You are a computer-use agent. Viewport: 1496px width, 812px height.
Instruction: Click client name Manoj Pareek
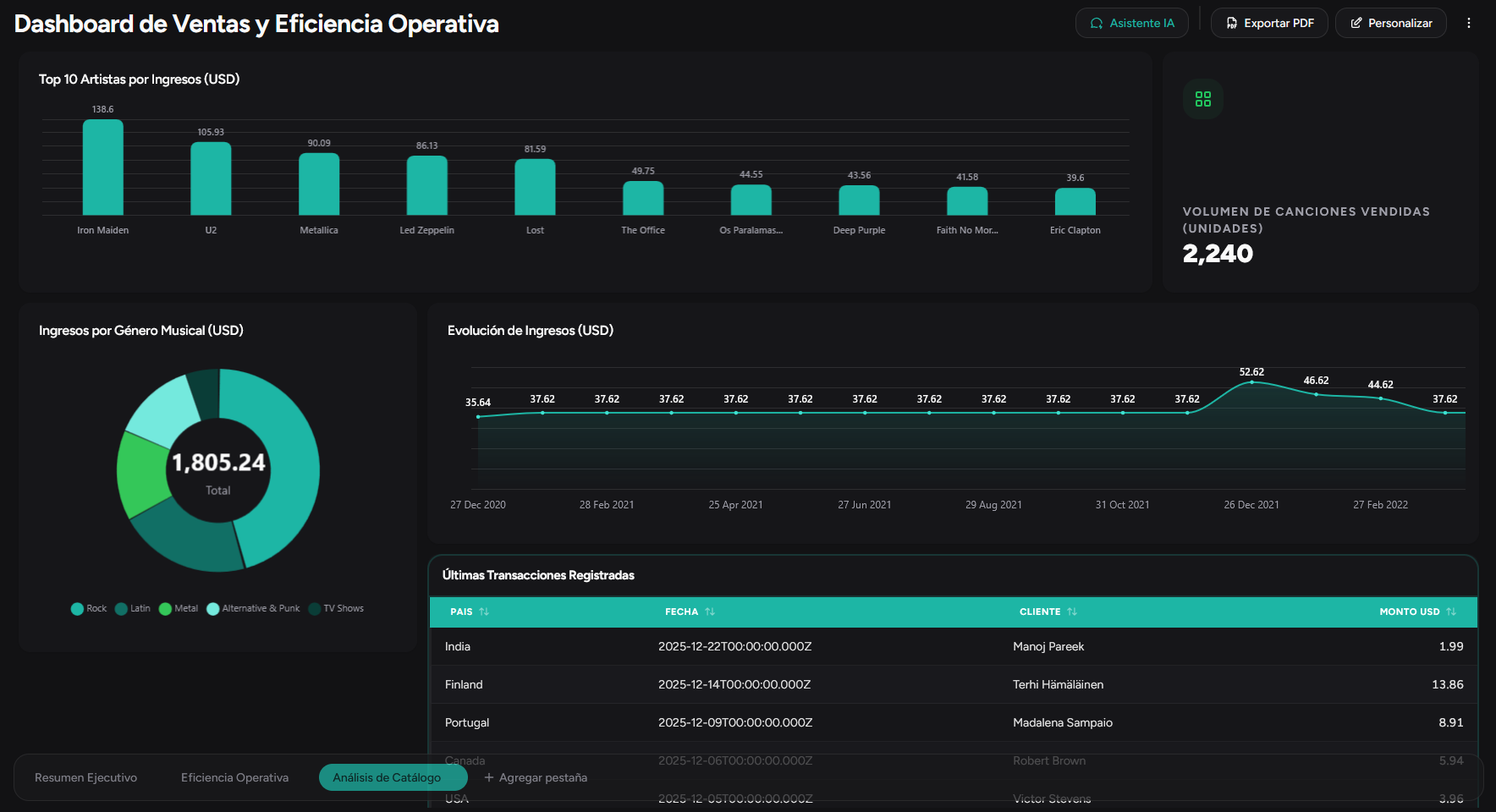(x=1048, y=646)
